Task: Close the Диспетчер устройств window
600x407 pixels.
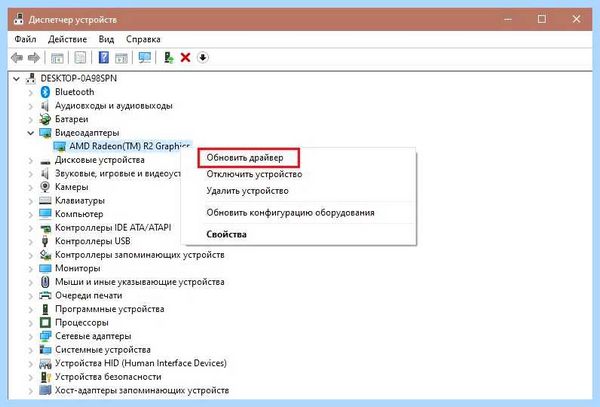Action: point(576,19)
